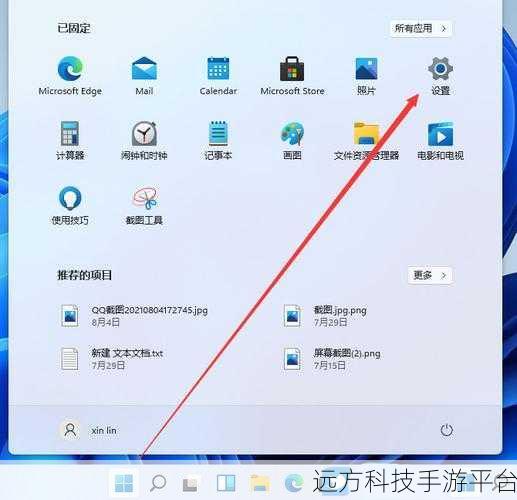Open taskbar search magnifier

pyautogui.click(x=158, y=483)
